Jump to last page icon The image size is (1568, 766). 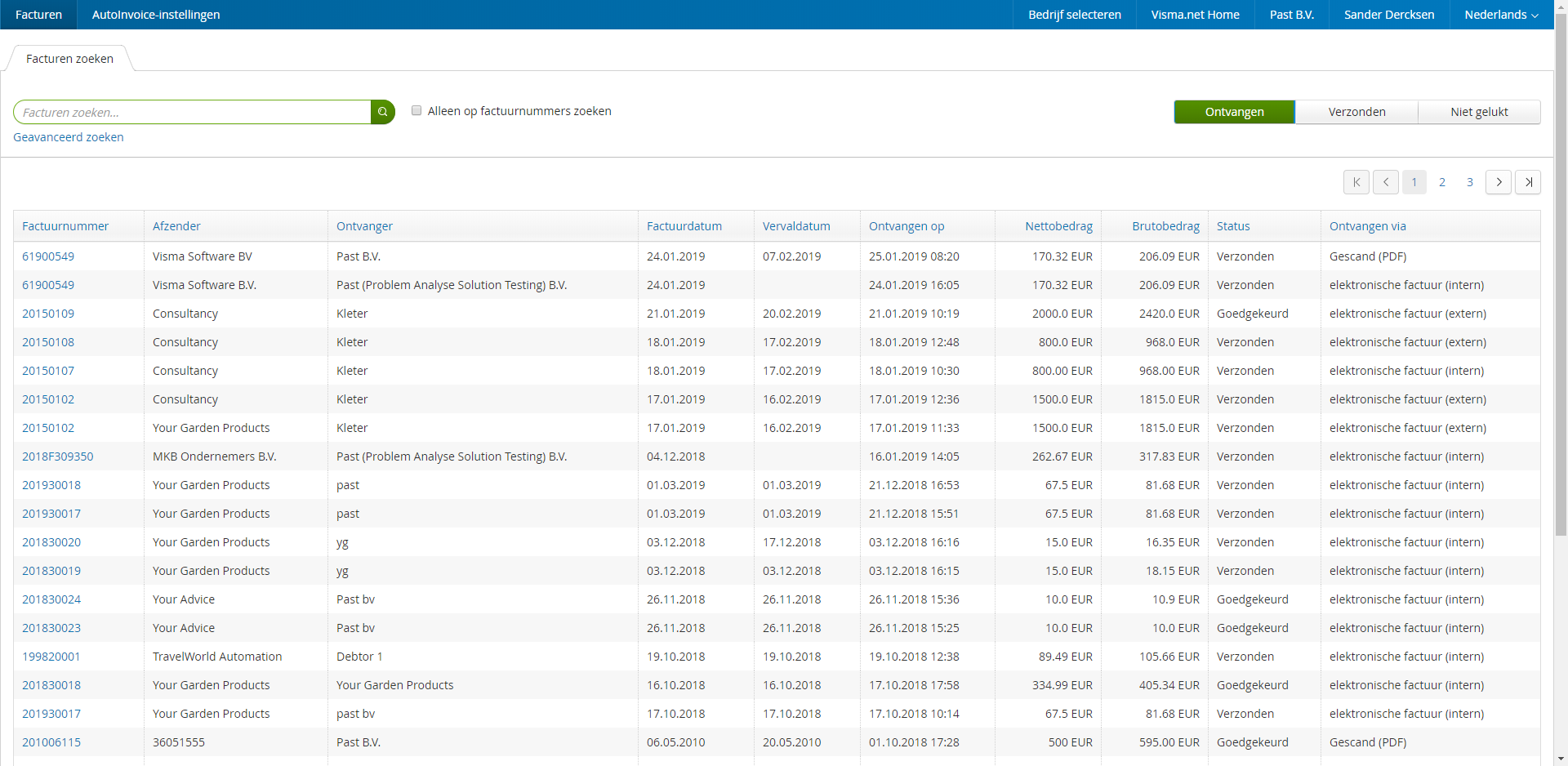click(1528, 182)
